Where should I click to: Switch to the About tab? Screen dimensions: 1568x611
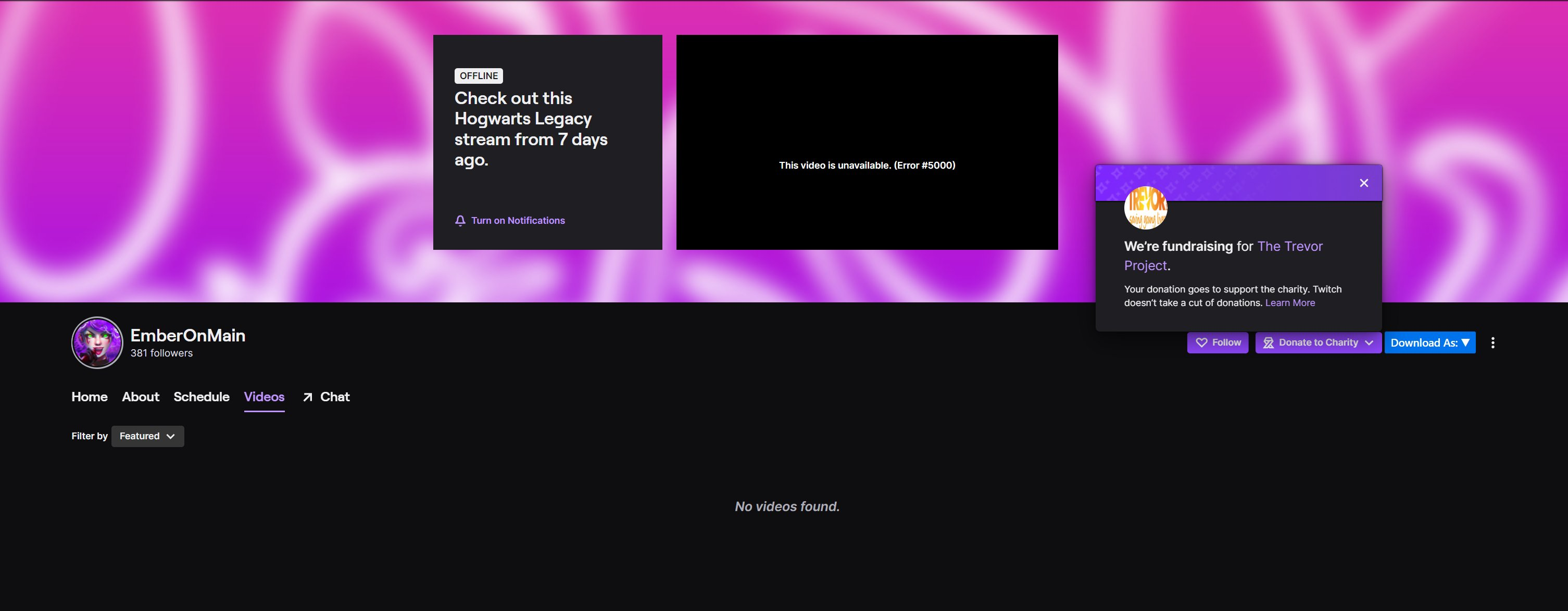(x=141, y=397)
